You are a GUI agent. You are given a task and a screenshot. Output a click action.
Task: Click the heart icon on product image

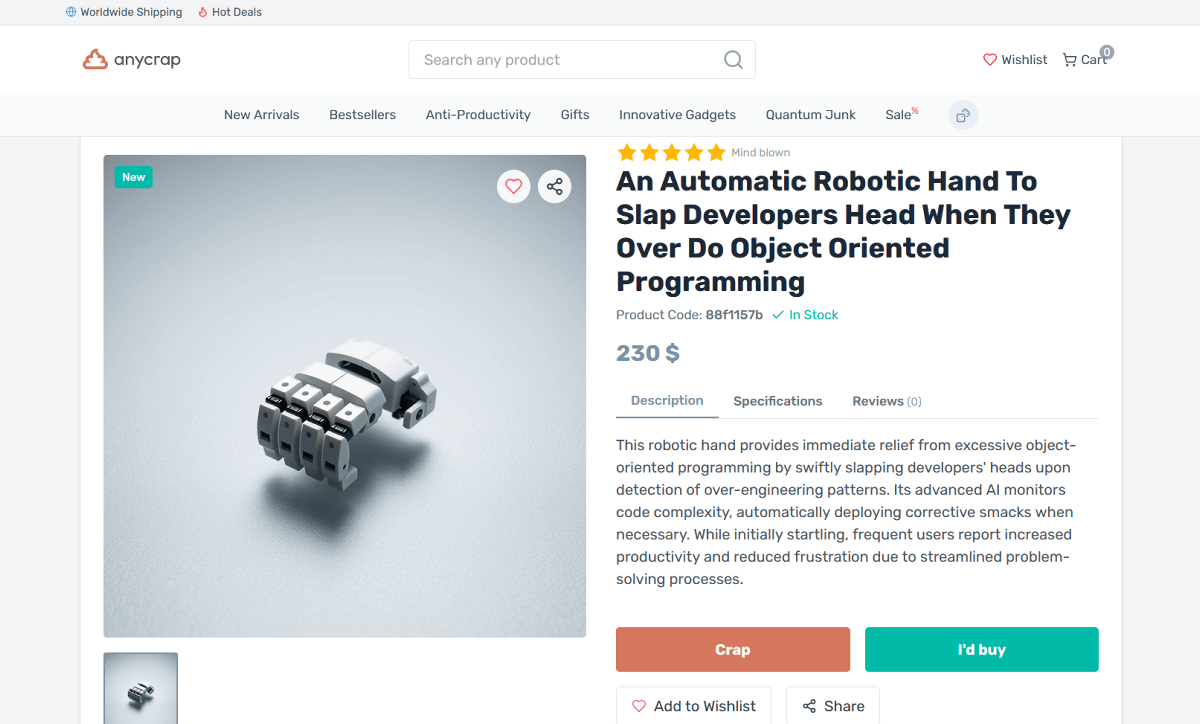click(x=514, y=186)
